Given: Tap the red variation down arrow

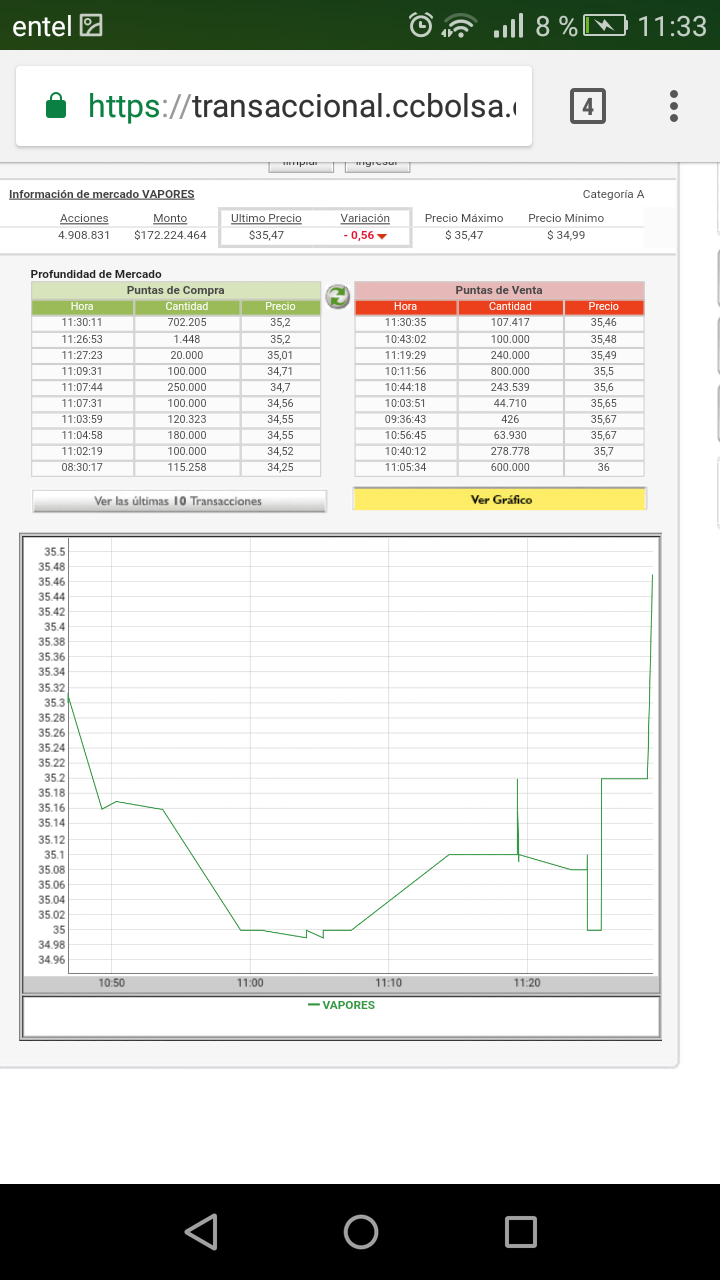Looking at the screenshot, I should point(382,236).
